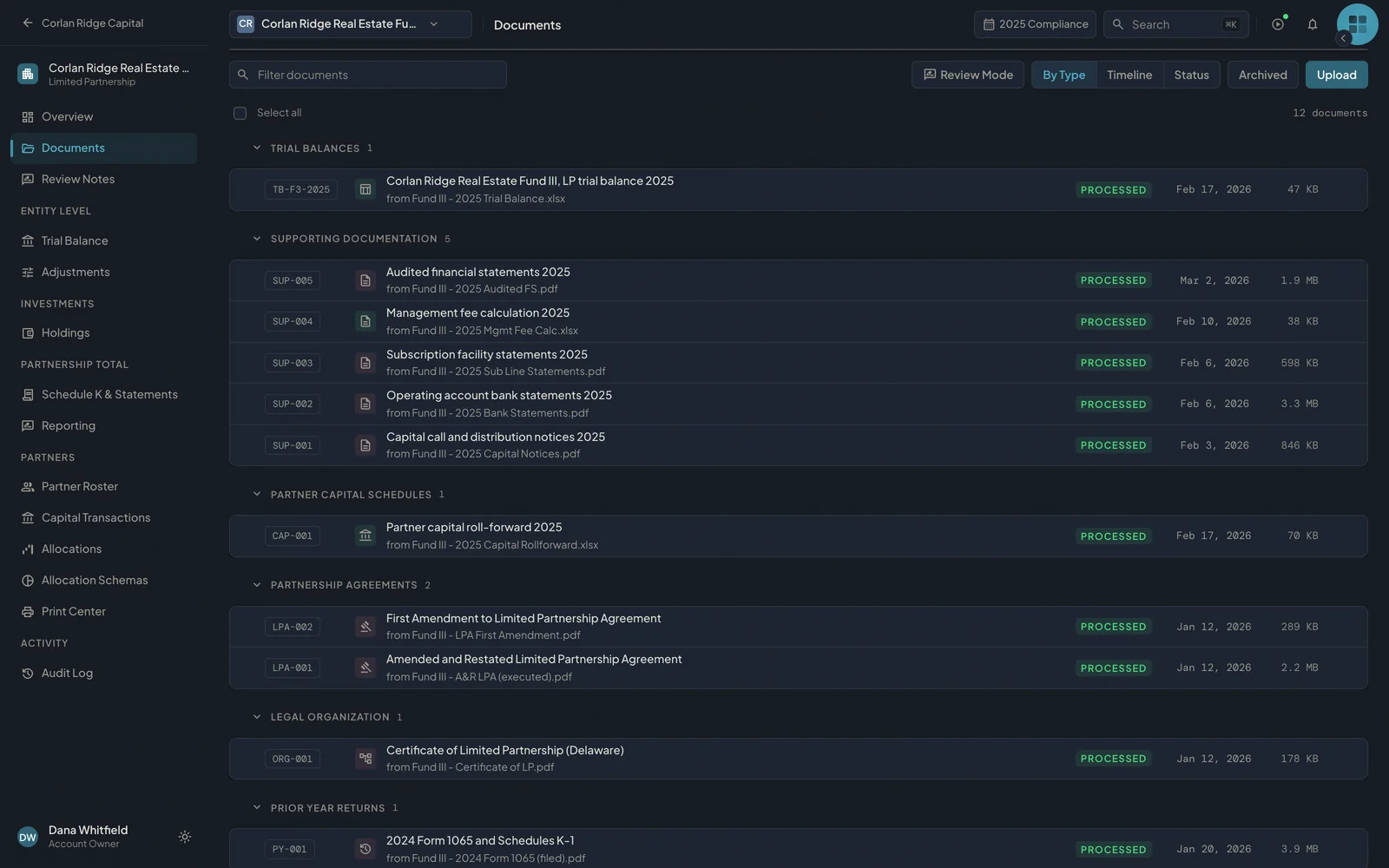This screenshot has height=868, width=1389.
Task: Collapse the Trial Balances section
Action: (257, 148)
